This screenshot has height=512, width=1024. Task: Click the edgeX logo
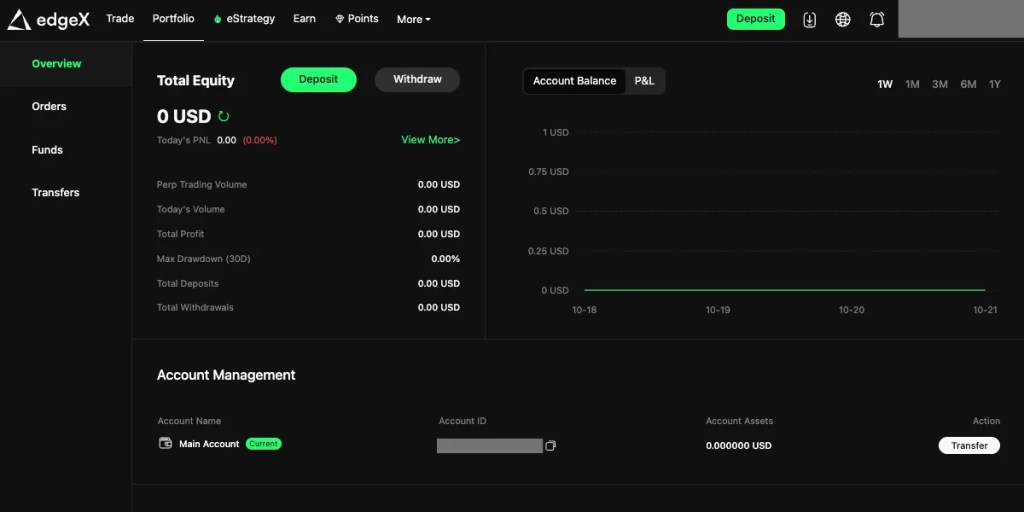point(48,20)
